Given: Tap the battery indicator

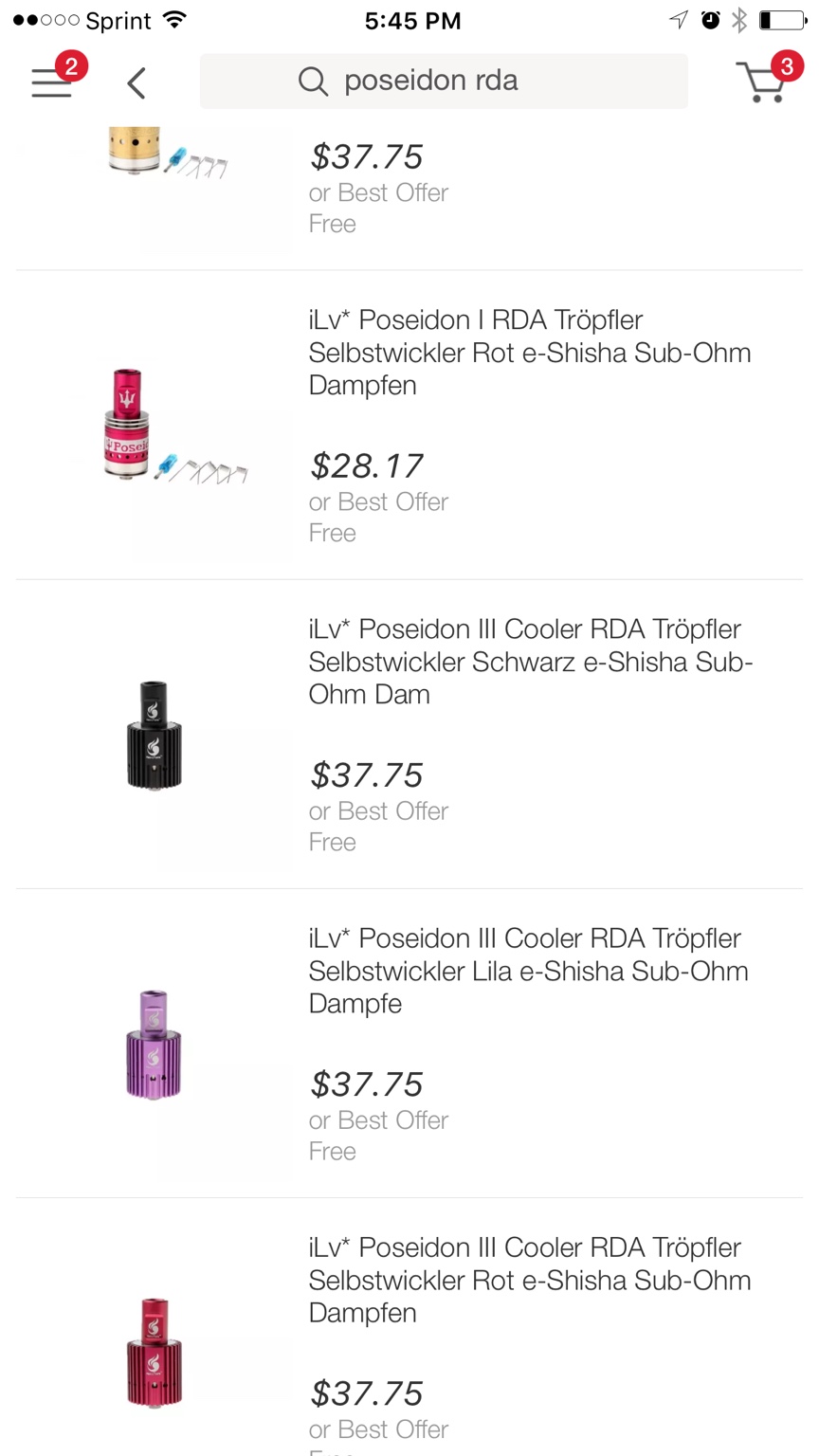Looking at the screenshot, I should click(782, 20).
